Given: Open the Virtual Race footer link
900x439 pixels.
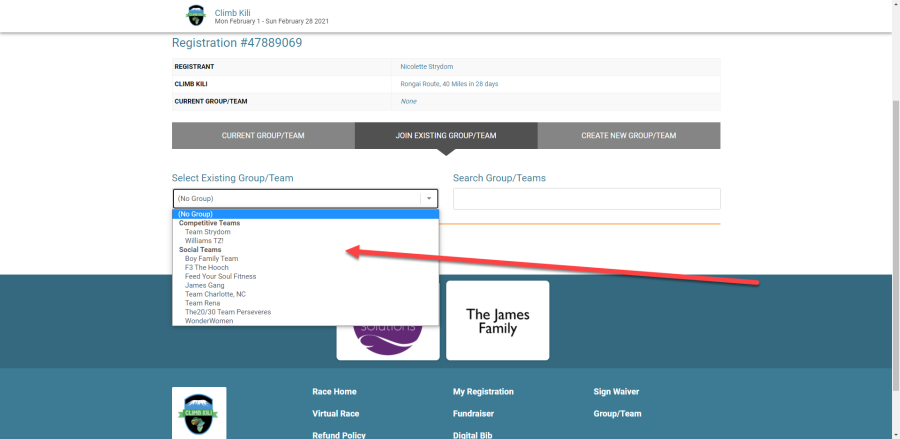Looking at the screenshot, I should tap(335, 413).
